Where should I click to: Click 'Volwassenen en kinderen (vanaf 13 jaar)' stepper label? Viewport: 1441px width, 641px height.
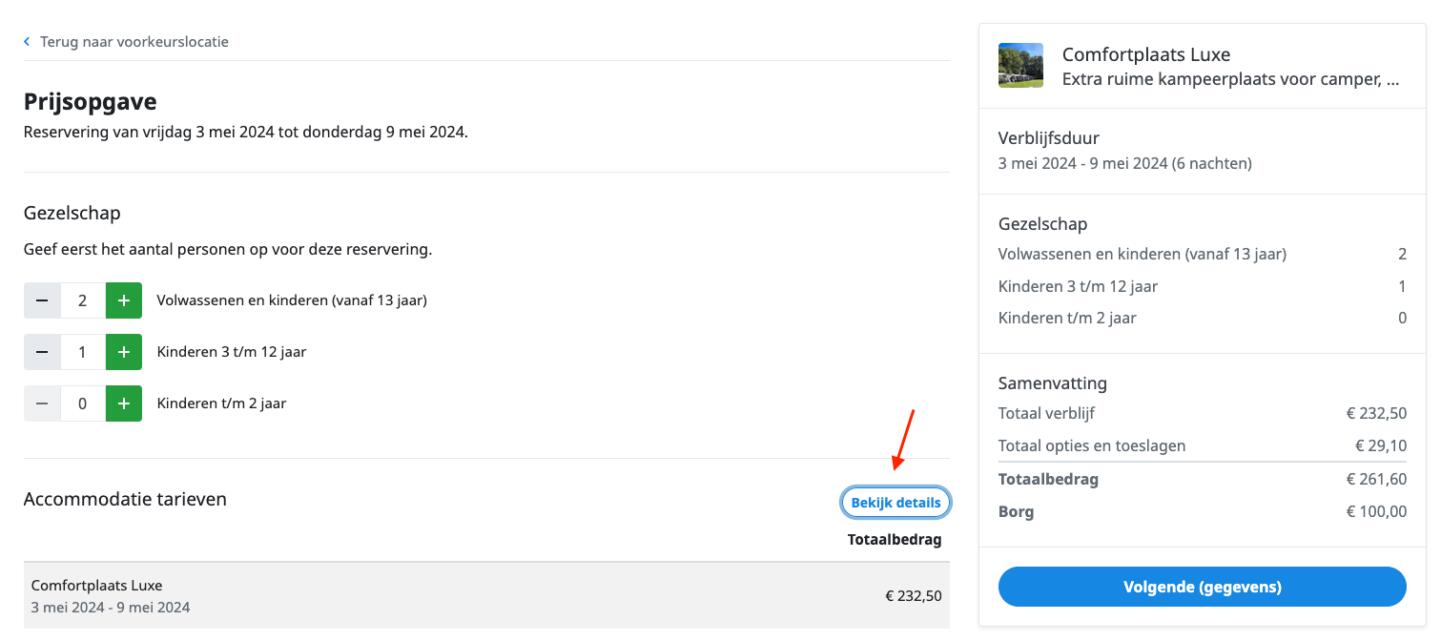[292, 302]
